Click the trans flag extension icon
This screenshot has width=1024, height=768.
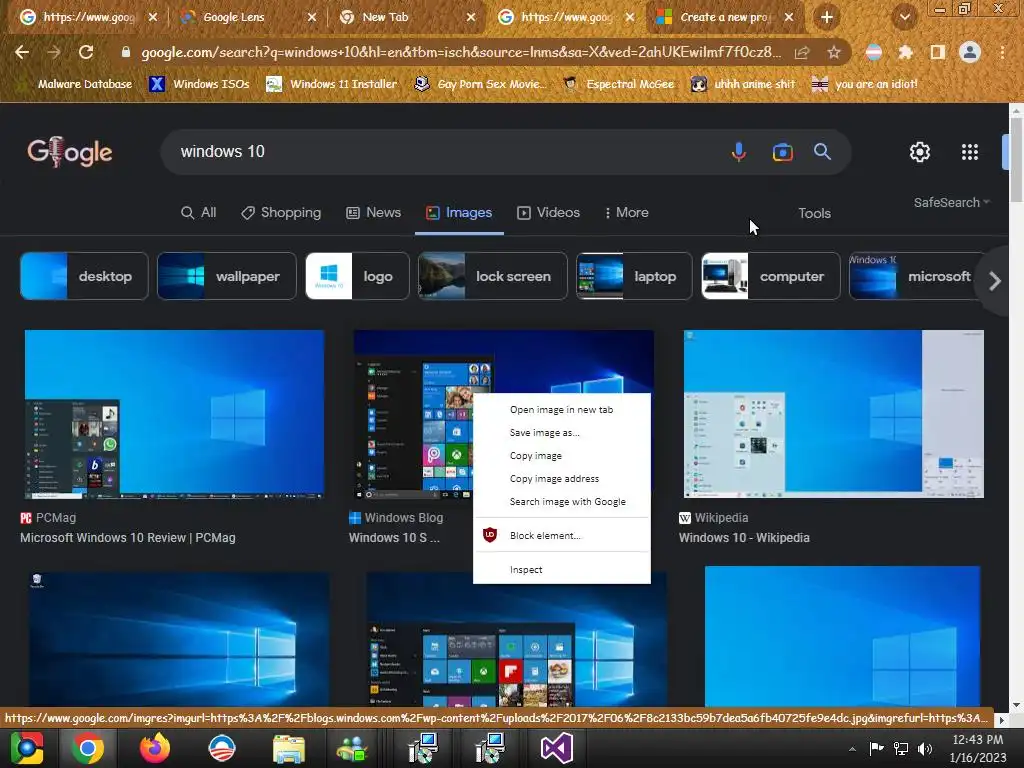click(x=873, y=52)
